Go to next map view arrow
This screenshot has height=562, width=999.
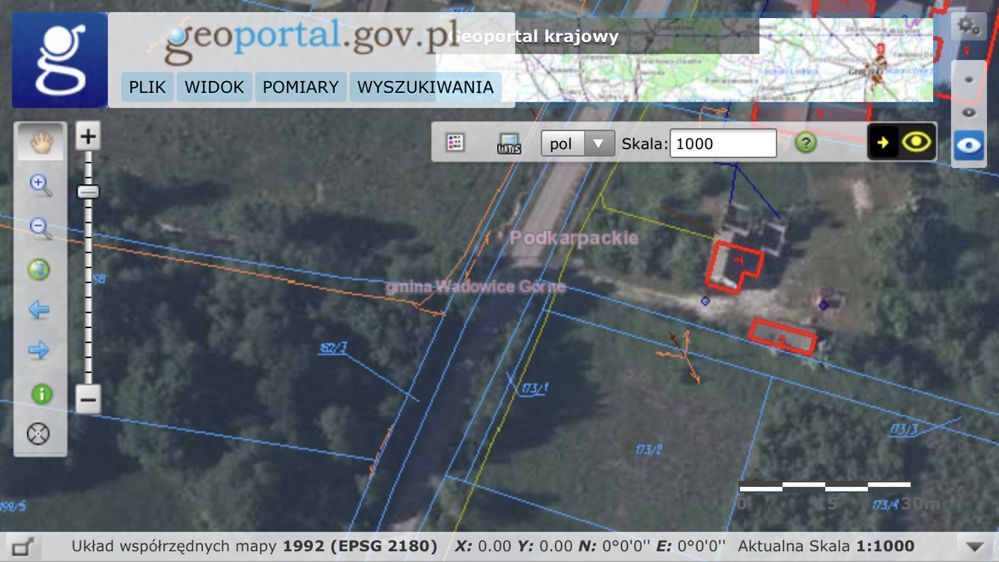[39, 350]
